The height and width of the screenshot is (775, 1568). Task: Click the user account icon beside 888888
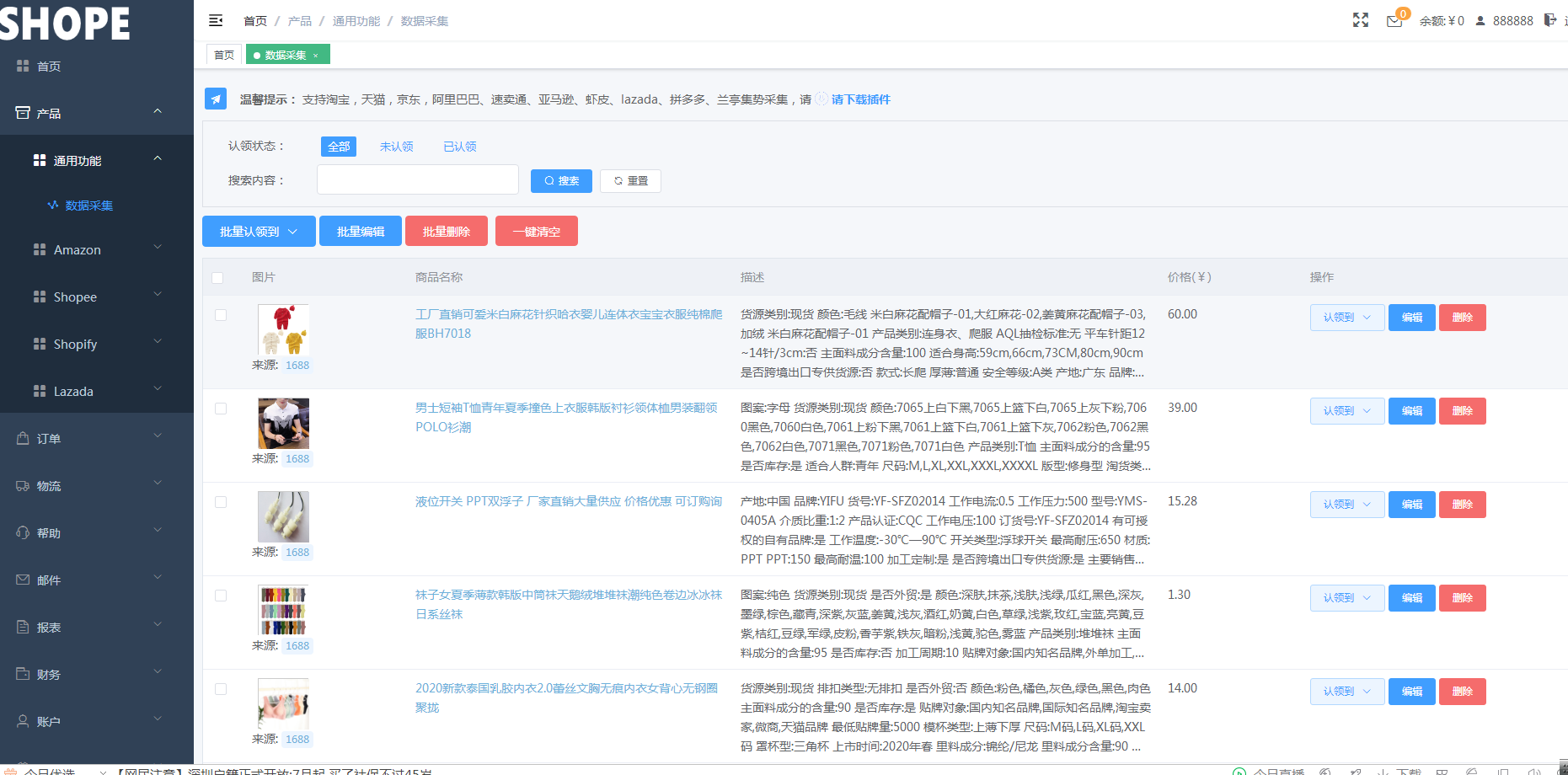(1481, 20)
